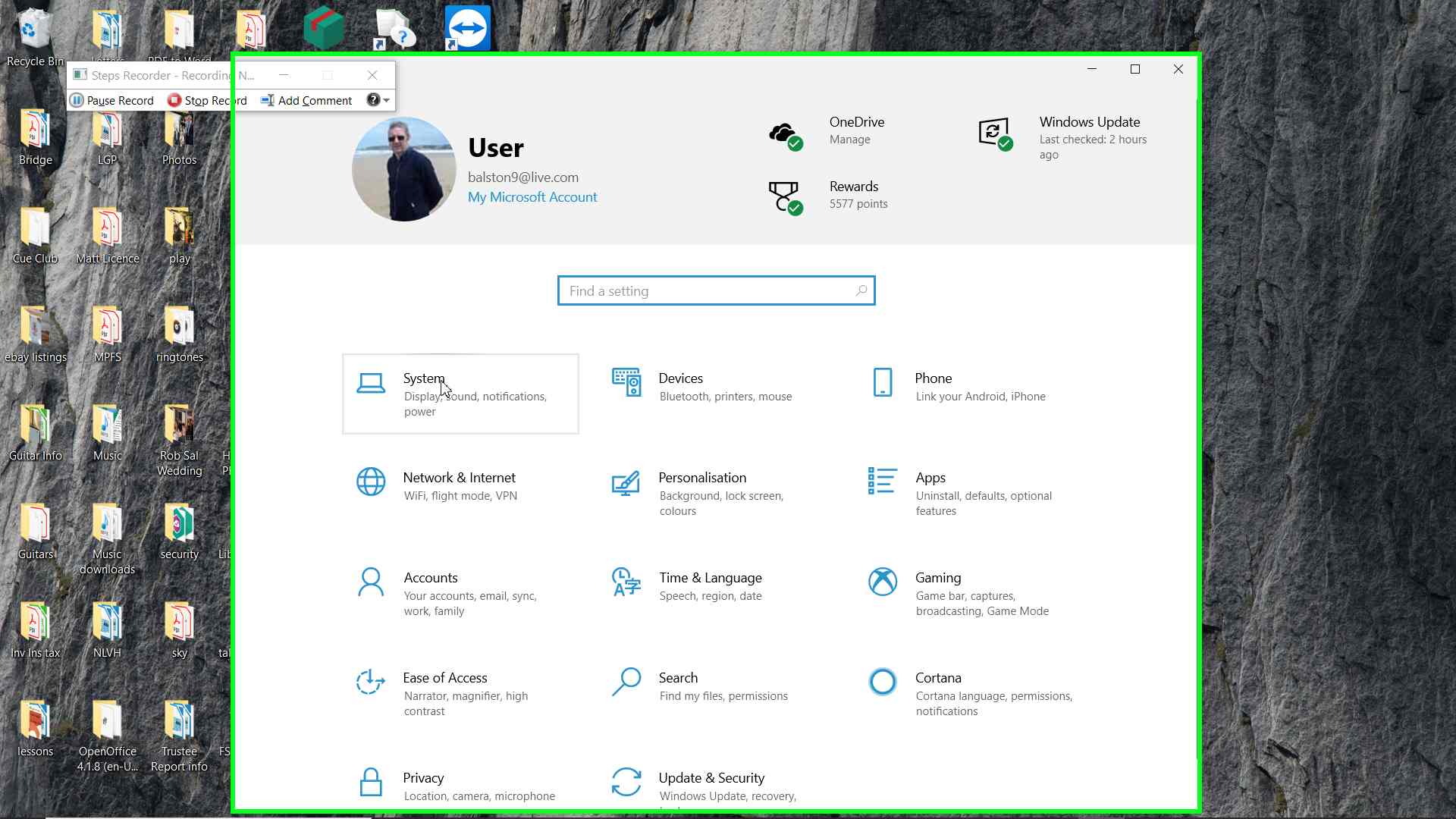Click into the Find a setting field

(716, 290)
